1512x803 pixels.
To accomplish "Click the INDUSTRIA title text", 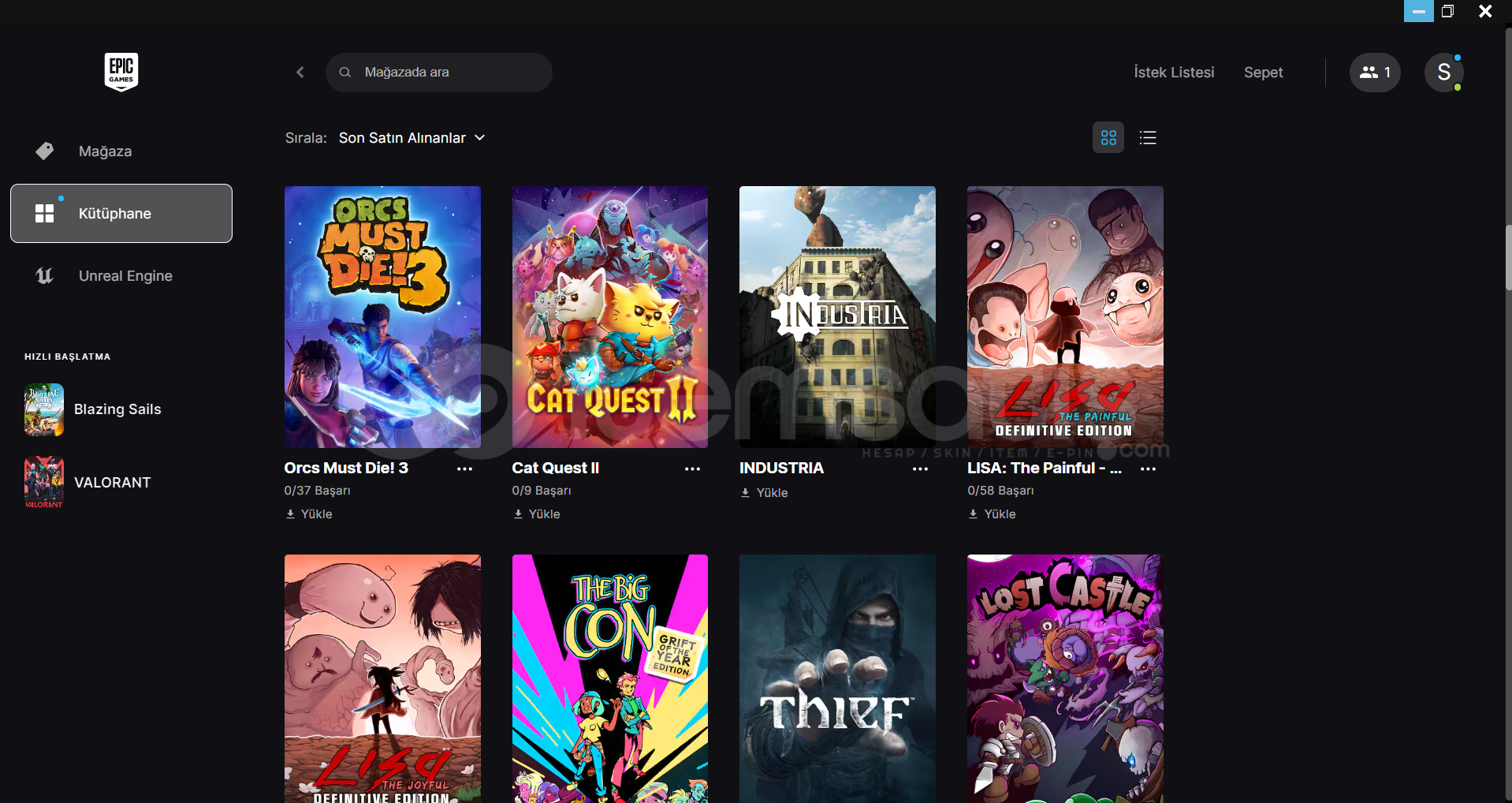I will coord(781,468).
